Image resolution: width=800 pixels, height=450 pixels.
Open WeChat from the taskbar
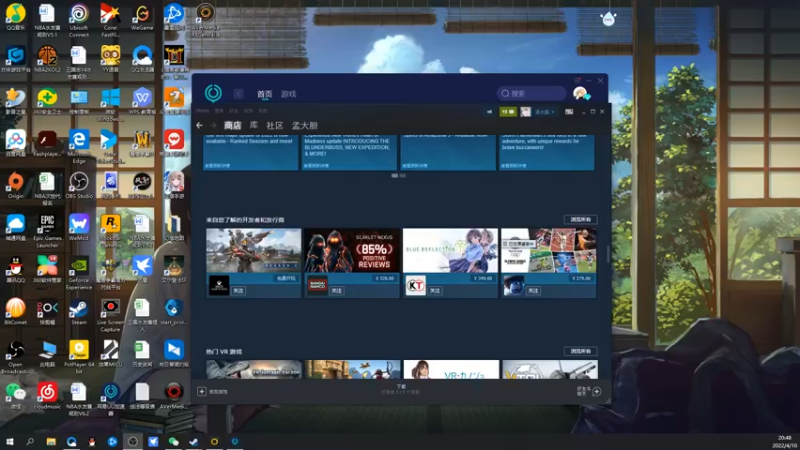(x=173, y=441)
